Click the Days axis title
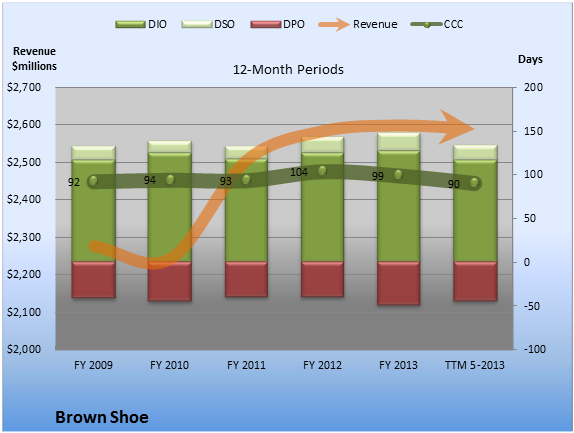Screen dimensions: 574x433 (530, 59)
